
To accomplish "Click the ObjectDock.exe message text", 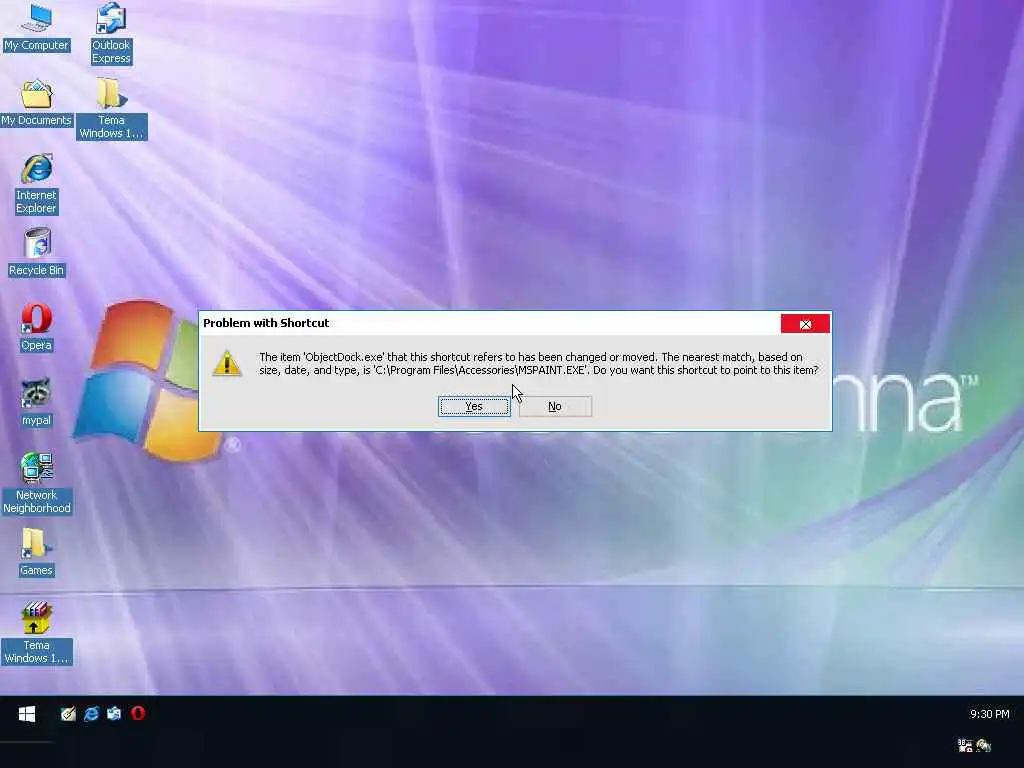I will (538, 364).
